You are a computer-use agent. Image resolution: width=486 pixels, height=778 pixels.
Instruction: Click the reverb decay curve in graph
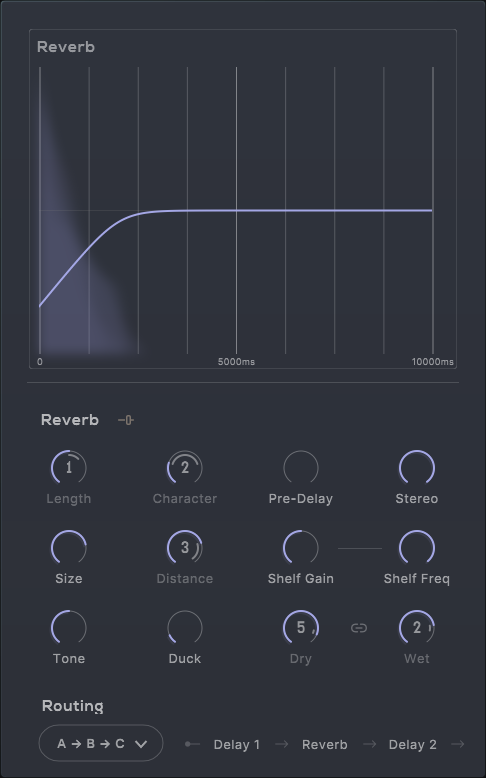coord(236,211)
